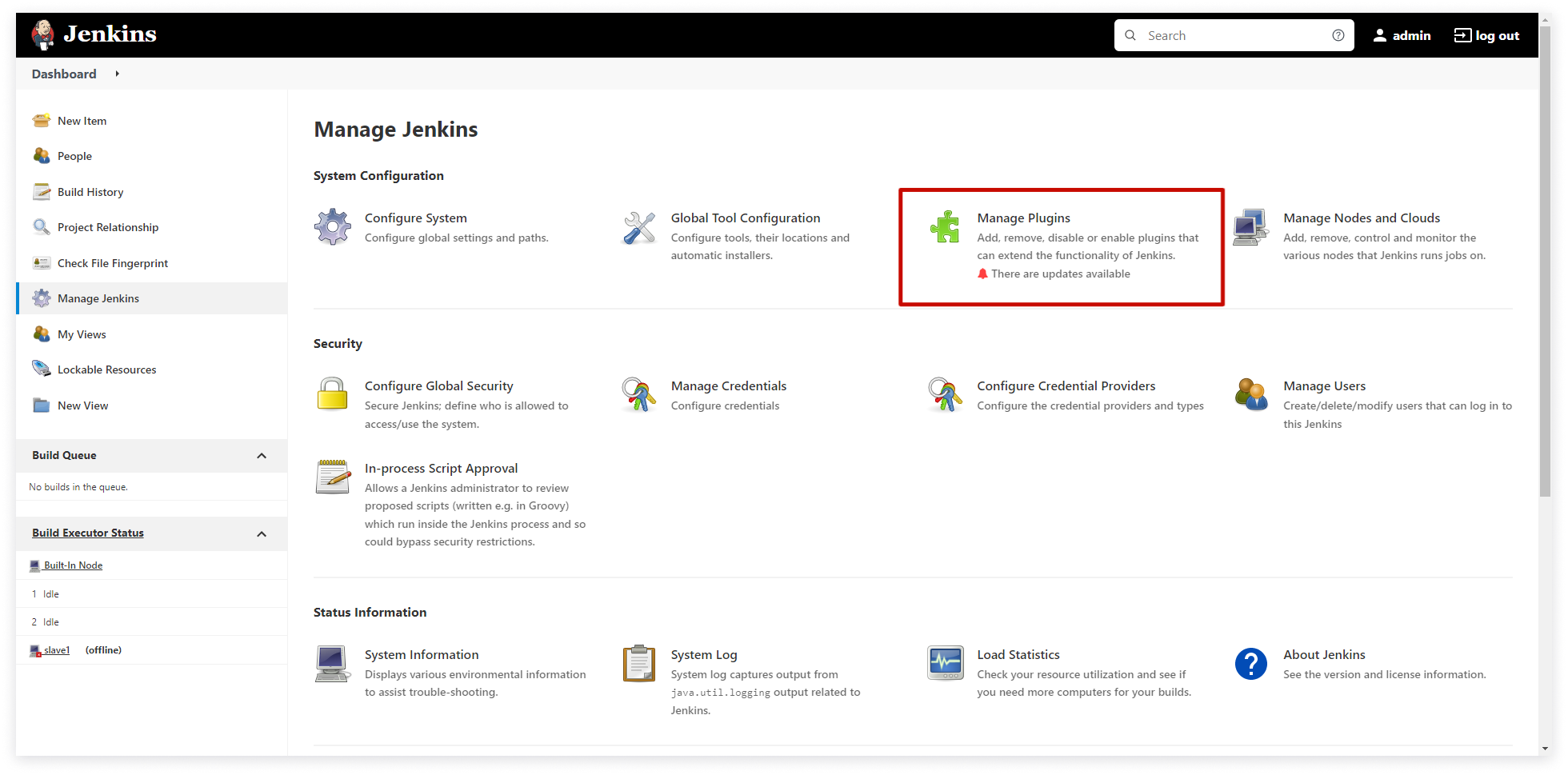
Task: Click the log out button
Action: click(1486, 35)
